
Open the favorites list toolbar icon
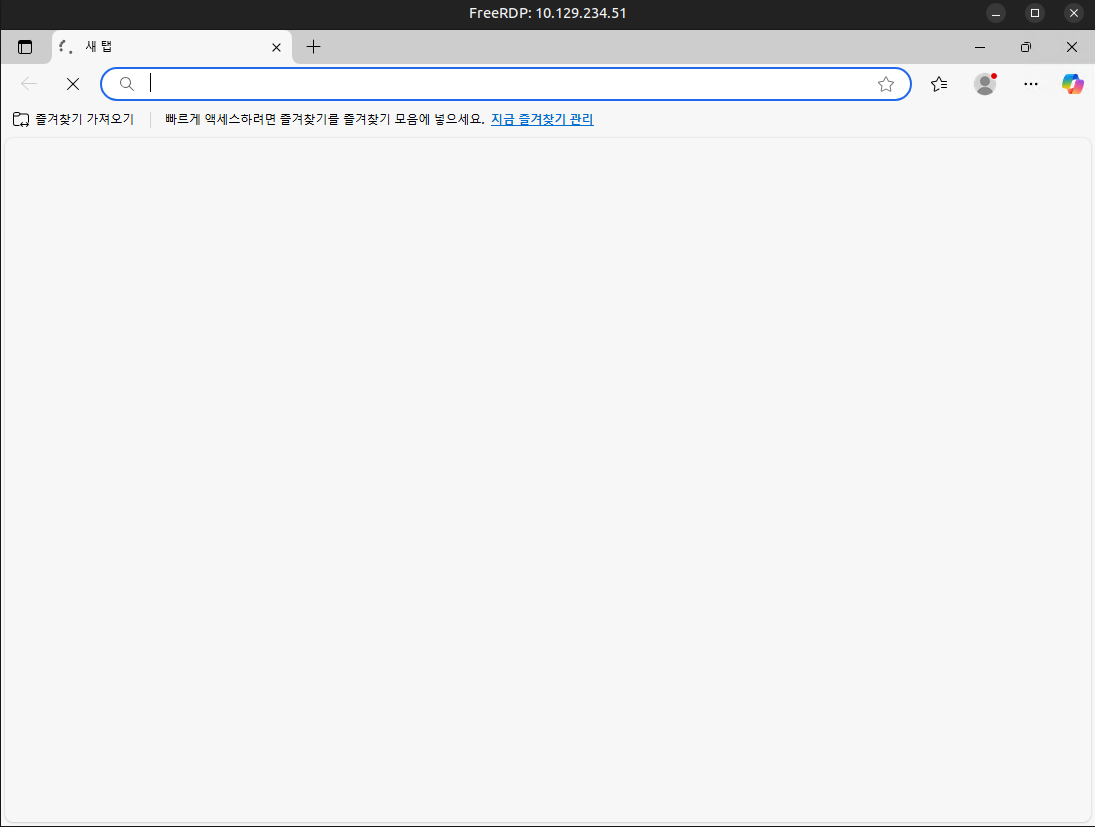(939, 84)
